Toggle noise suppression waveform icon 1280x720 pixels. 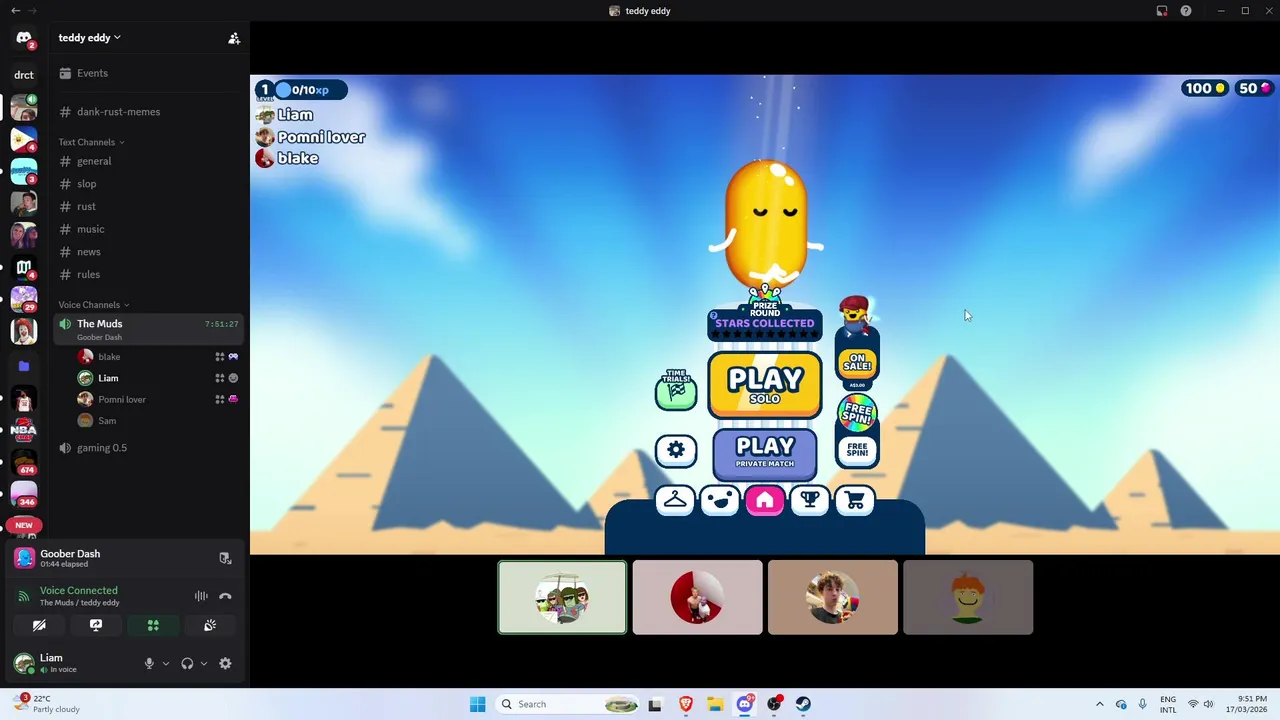(x=201, y=596)
